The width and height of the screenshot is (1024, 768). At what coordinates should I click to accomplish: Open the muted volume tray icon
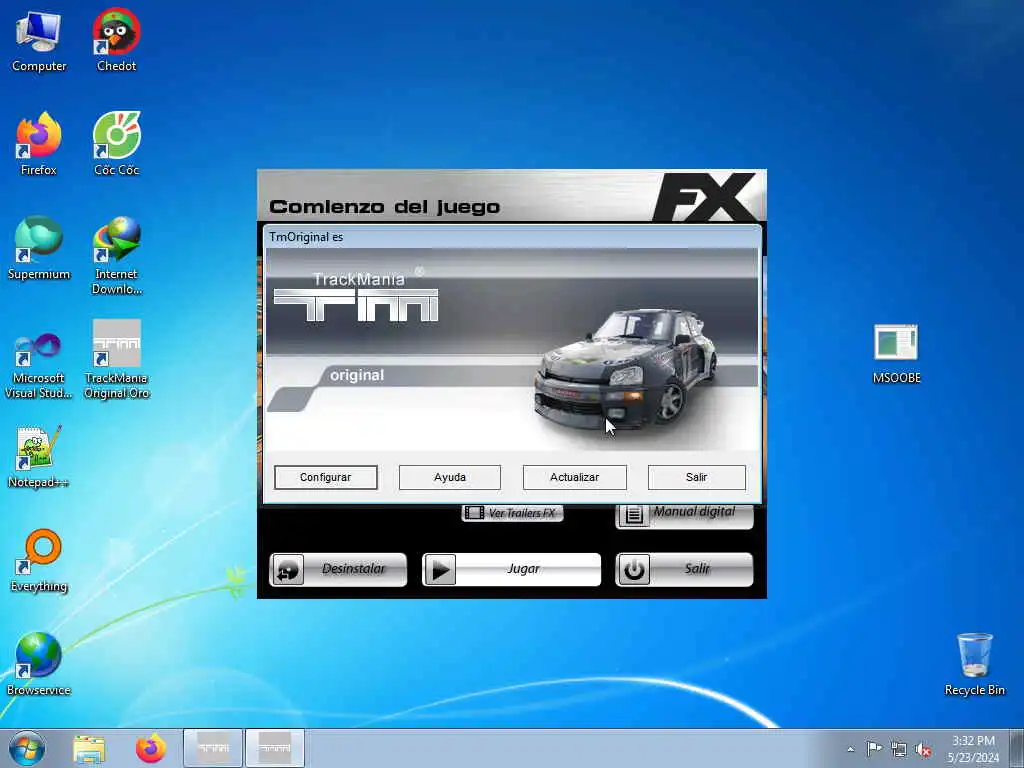click(923, 750)
